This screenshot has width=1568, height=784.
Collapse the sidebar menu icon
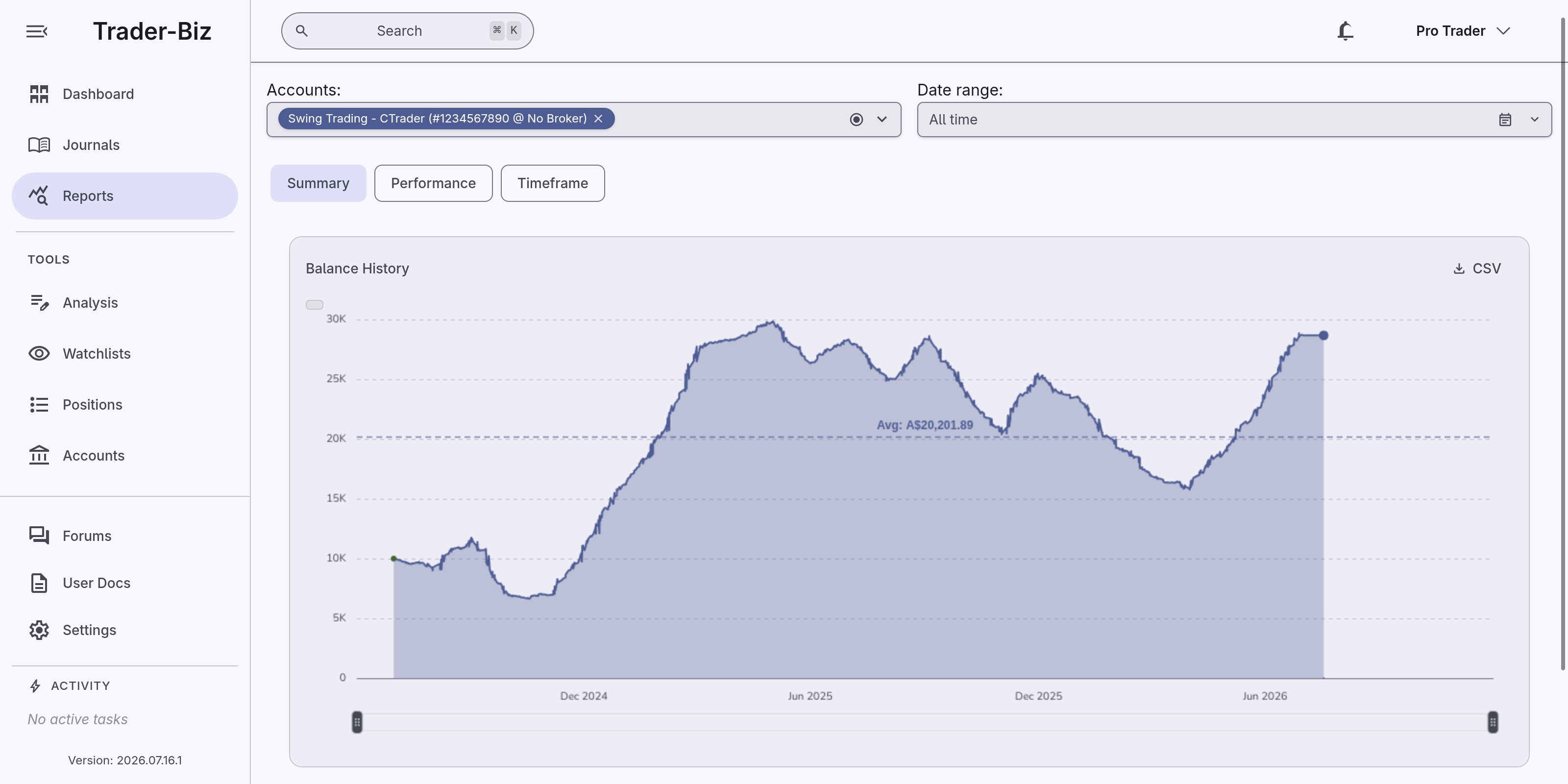37,31
